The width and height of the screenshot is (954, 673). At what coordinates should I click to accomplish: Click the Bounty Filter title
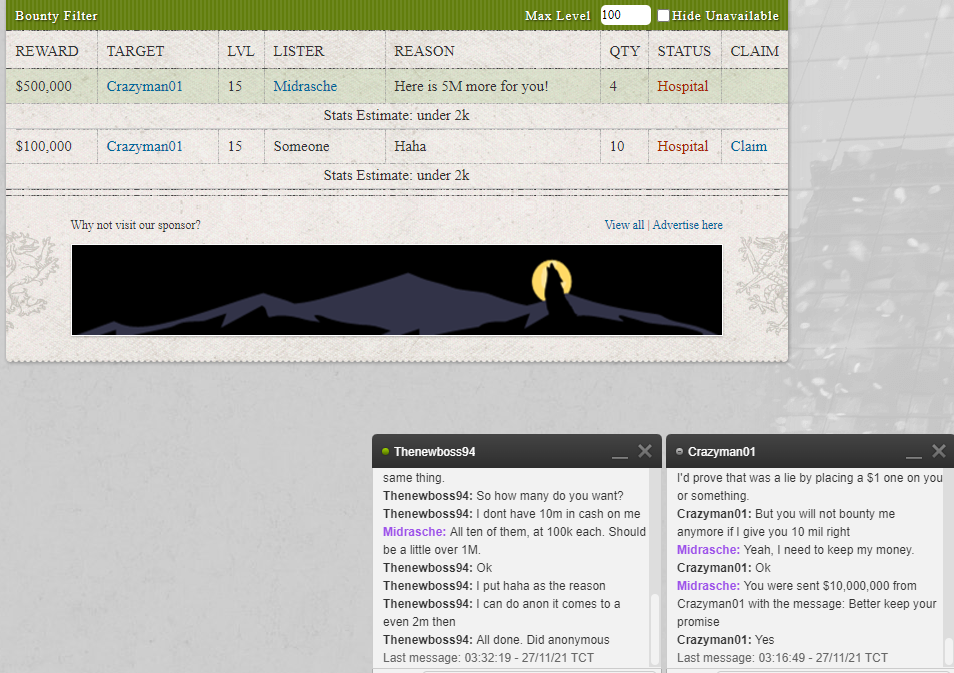56,16
